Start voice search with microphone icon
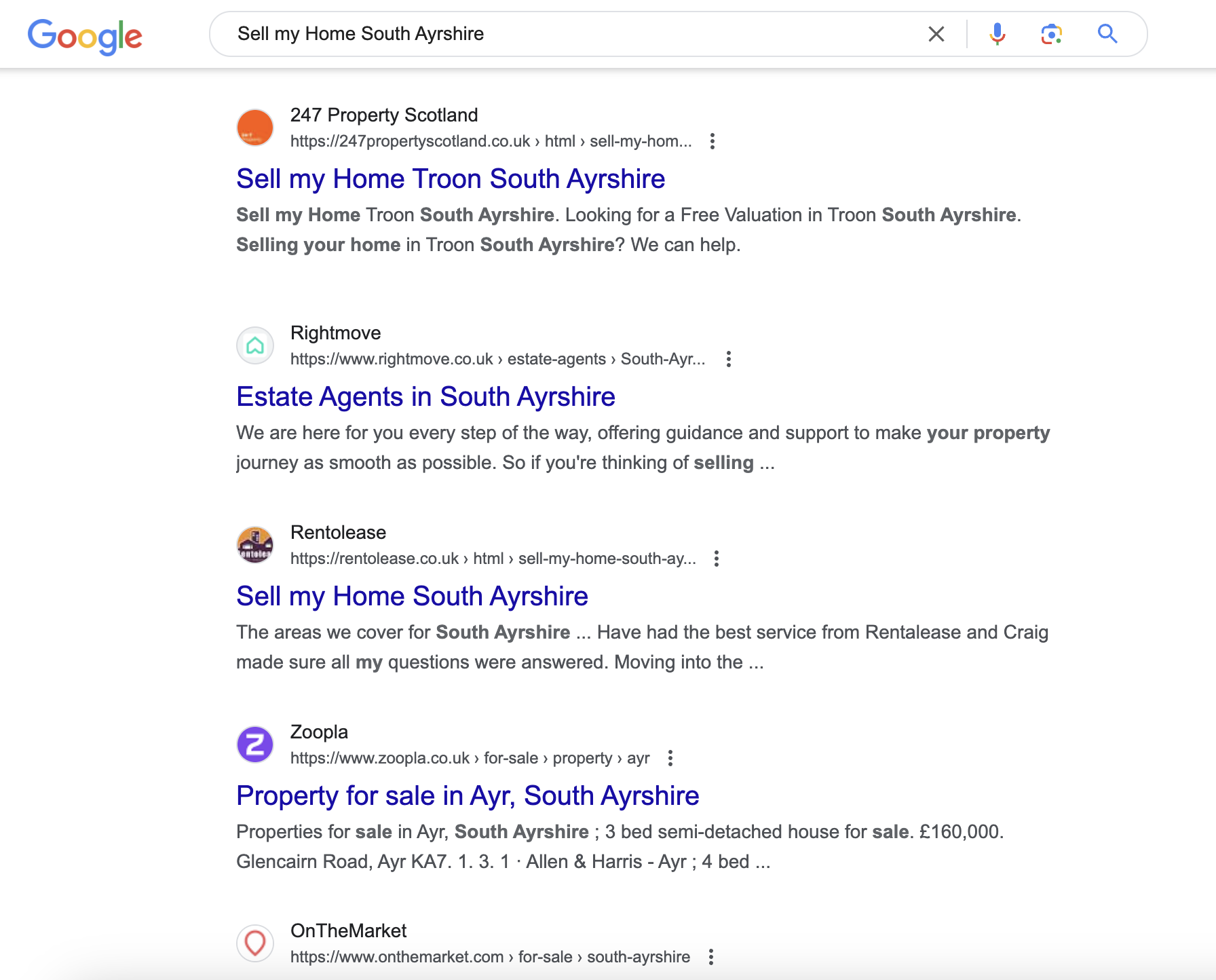Viewport: 1216px width, 980px height. pyautogui.click(x=997, y=34)
